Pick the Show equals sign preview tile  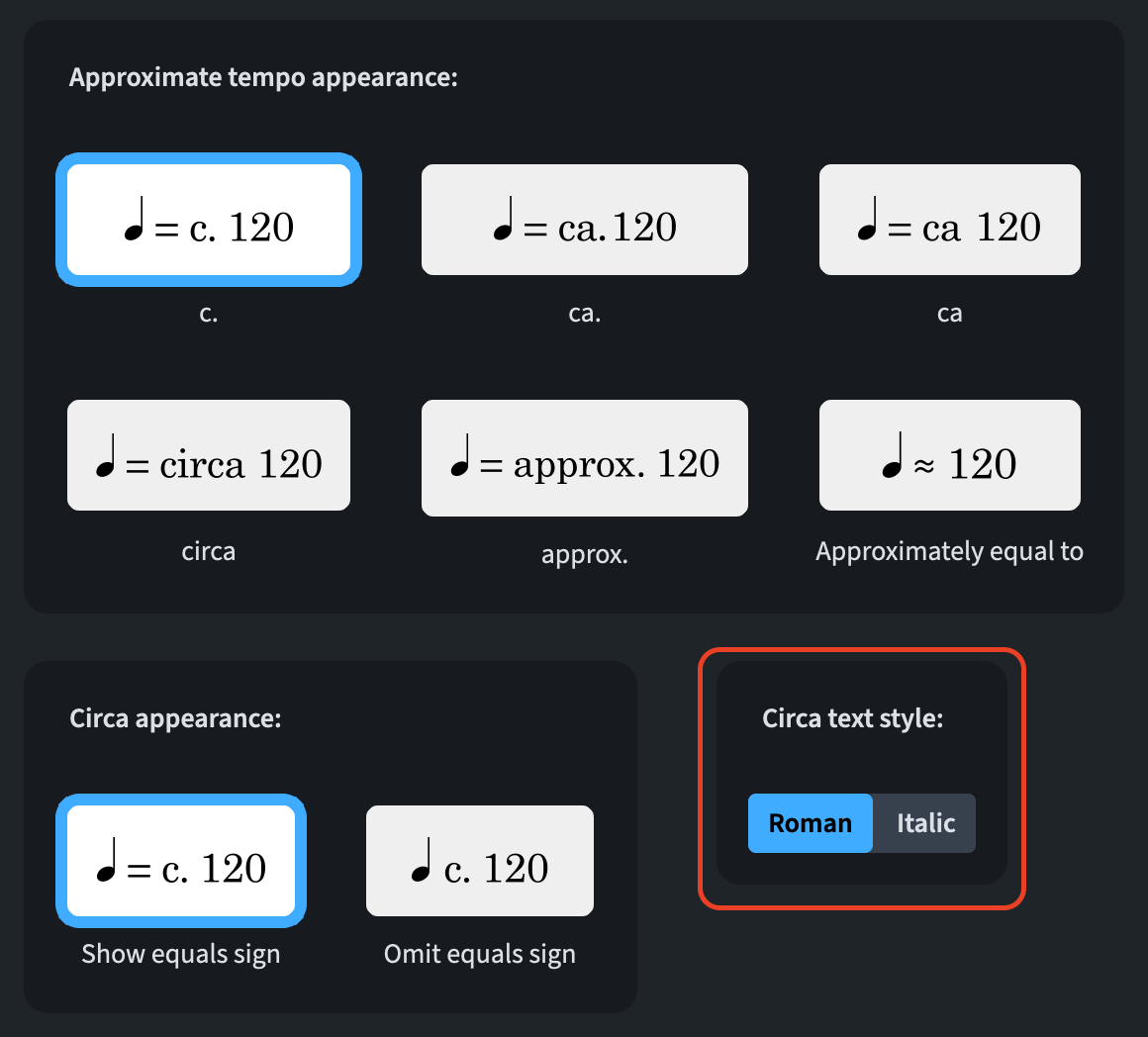click(x=181, y=861)
